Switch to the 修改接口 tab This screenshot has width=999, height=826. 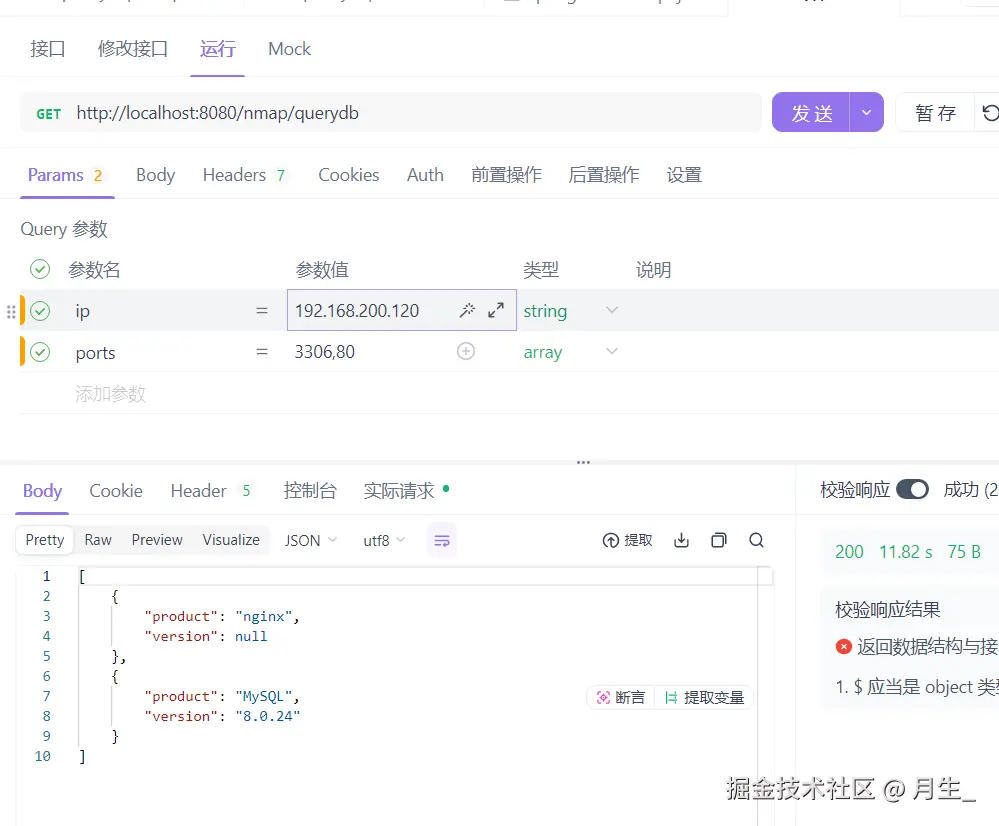coord(133,49)
